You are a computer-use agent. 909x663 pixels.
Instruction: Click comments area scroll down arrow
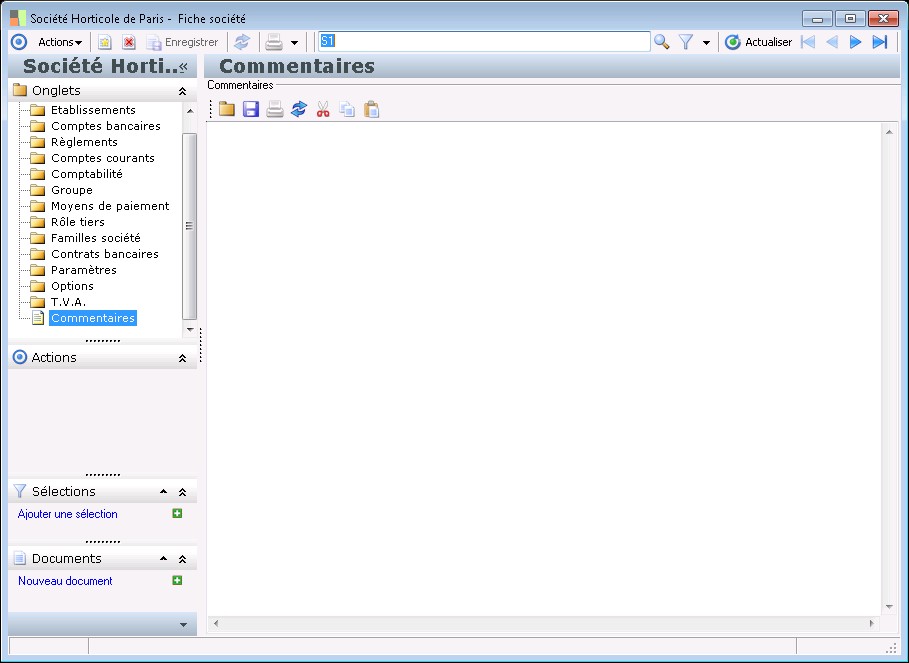pos(889,607)
